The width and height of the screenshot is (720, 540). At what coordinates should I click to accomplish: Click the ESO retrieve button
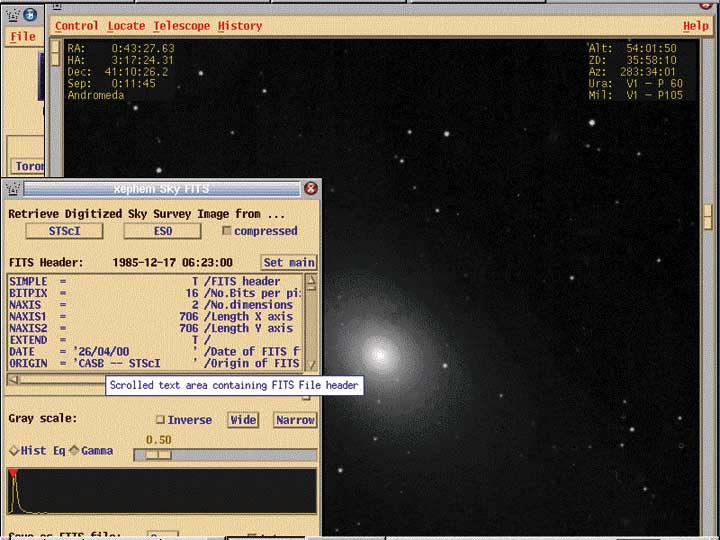(162, 231)
